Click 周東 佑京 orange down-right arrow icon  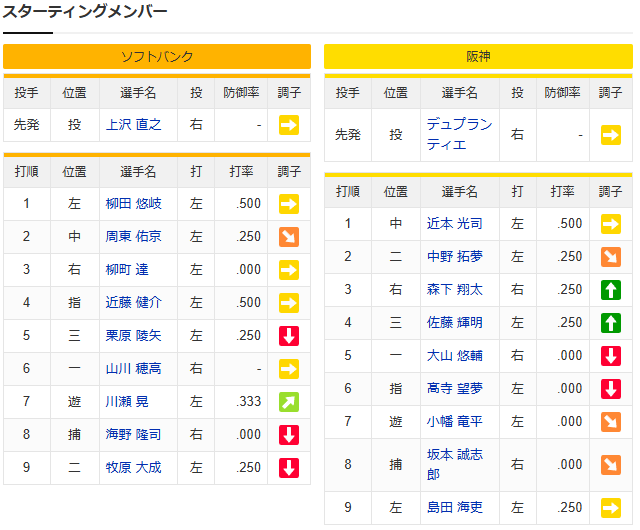(x=289, y=237)
